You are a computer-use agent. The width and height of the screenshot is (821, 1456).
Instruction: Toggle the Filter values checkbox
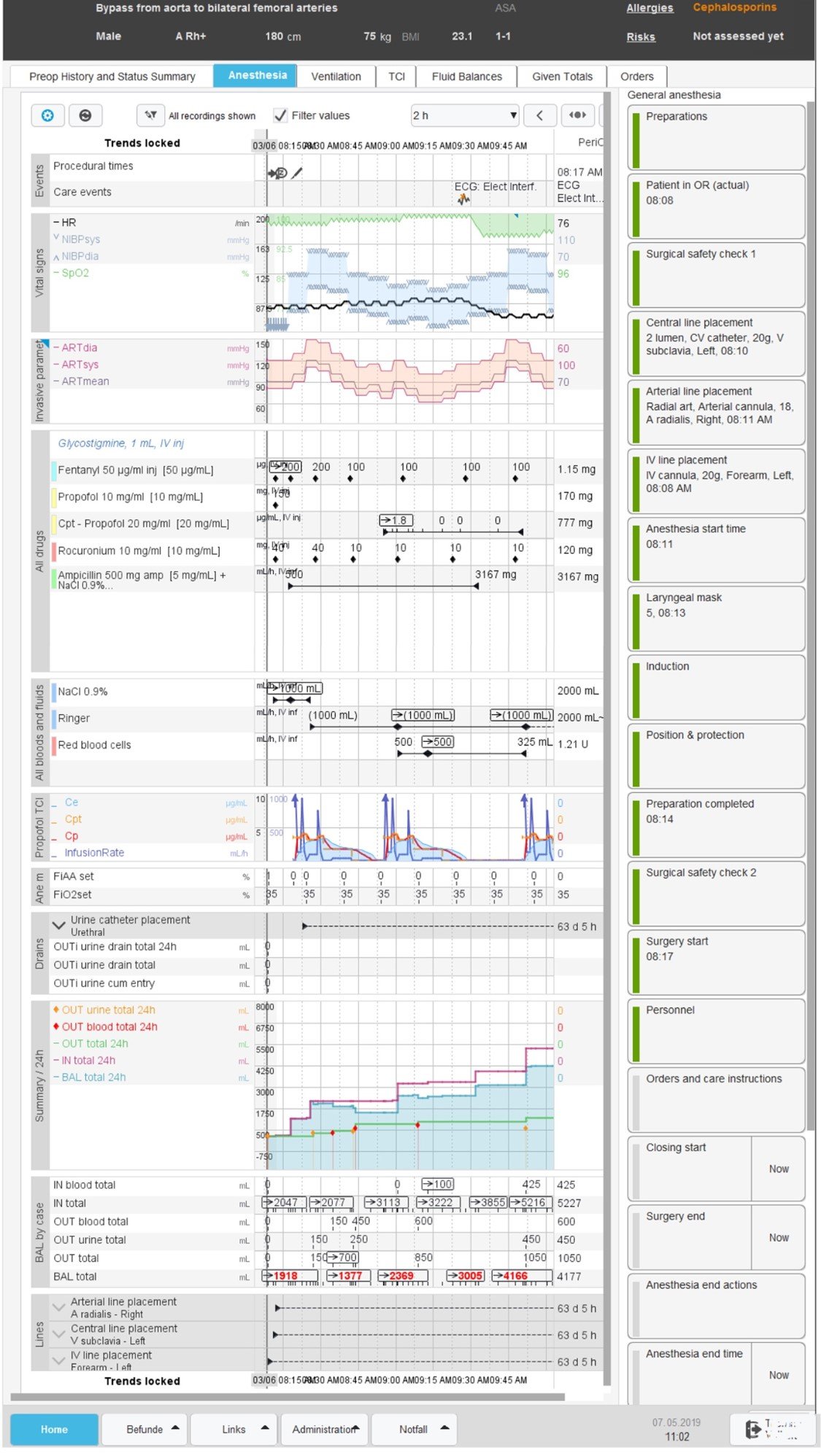point(280,115)
